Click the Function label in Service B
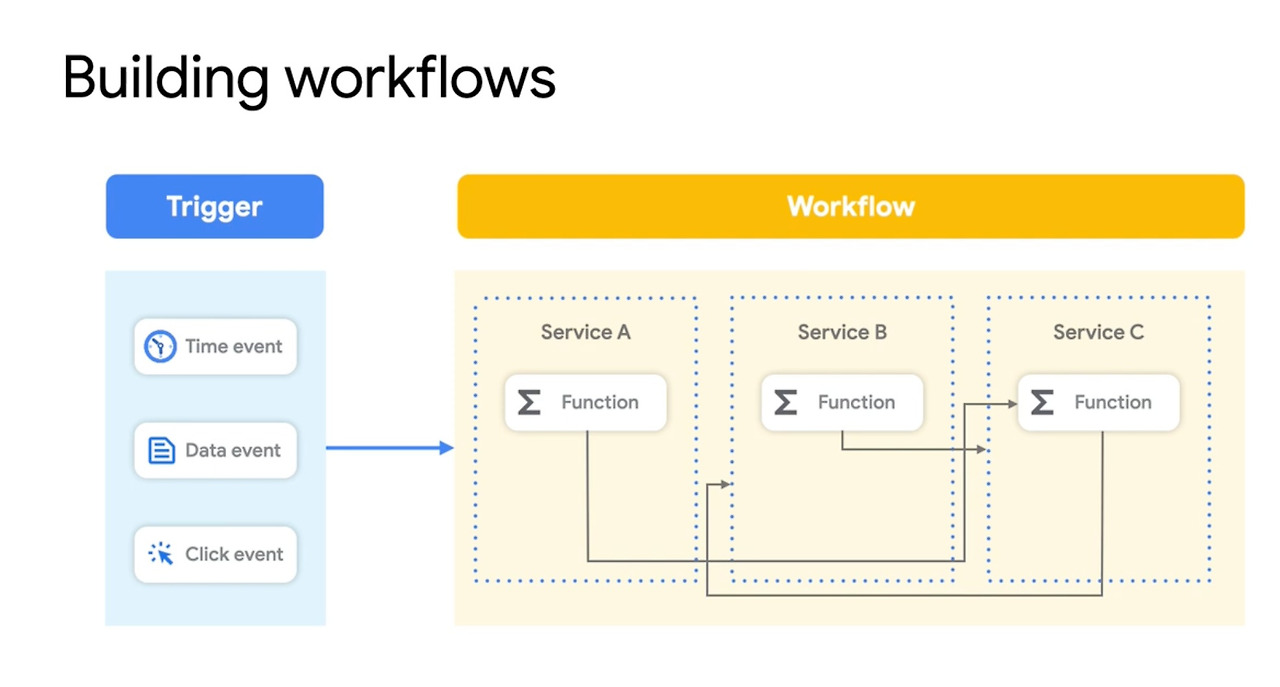 [x=856, y=403]
